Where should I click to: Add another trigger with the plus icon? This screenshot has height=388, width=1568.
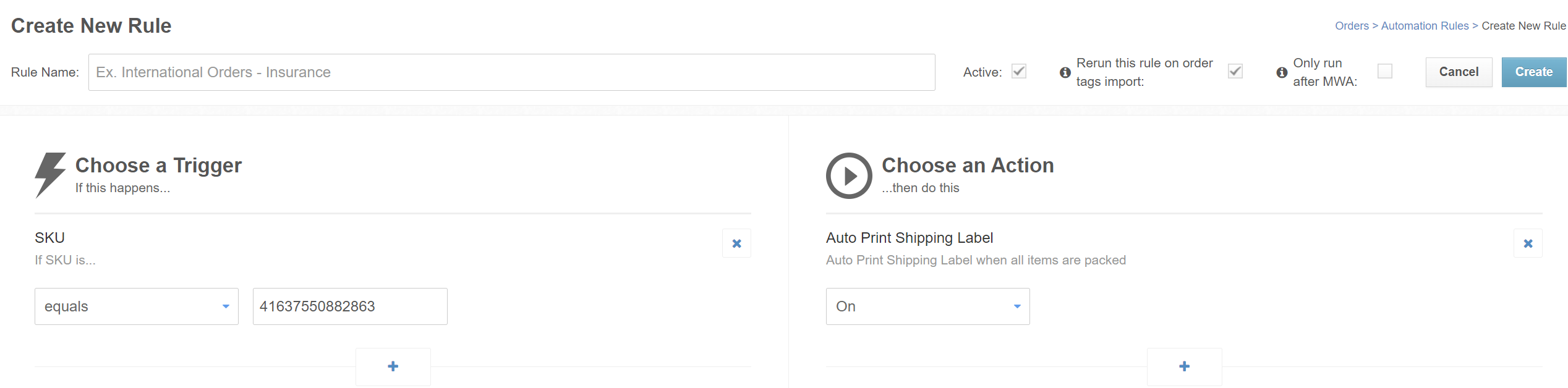pyautogui.click(x=393, y=366)
